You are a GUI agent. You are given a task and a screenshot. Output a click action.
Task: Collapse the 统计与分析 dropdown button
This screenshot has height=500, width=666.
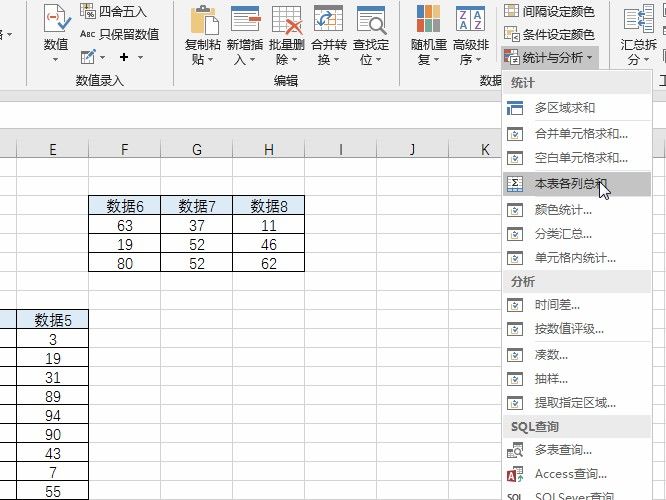[x=550, y=57]
